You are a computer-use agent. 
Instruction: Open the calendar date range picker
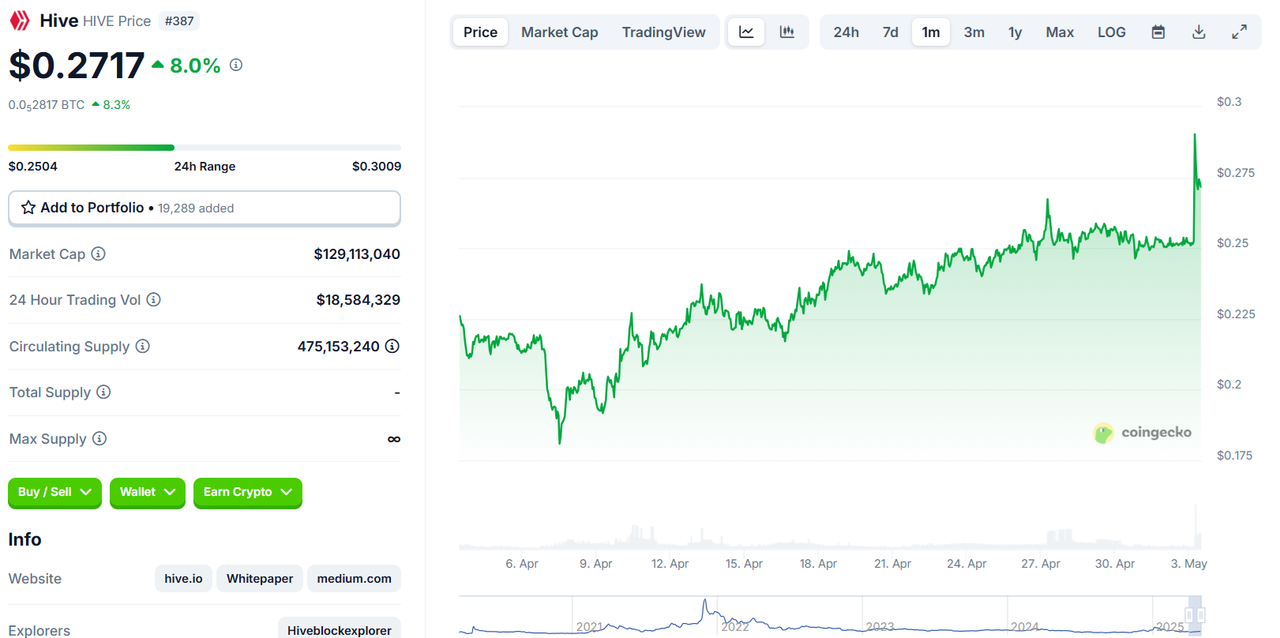coord(1158,32)
